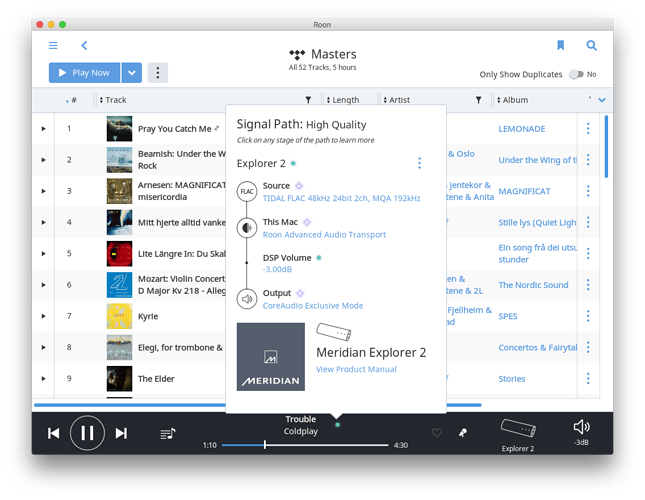Sort by track number column
This screenshot has height=500, width=645.
(x=71, y=100)
